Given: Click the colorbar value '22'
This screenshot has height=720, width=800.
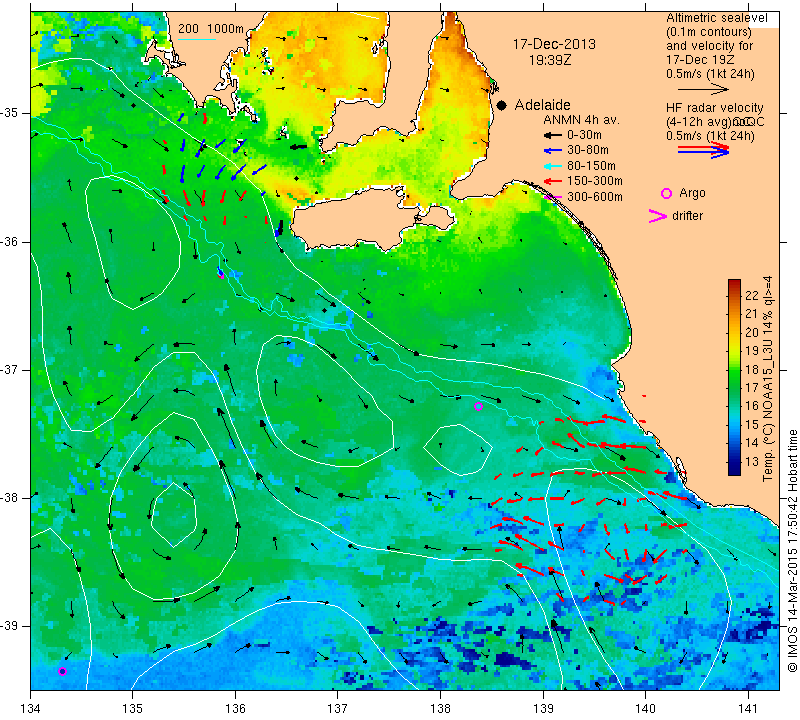Looking at the screenshot, I should pyautogui.click(x=752, y=295).
